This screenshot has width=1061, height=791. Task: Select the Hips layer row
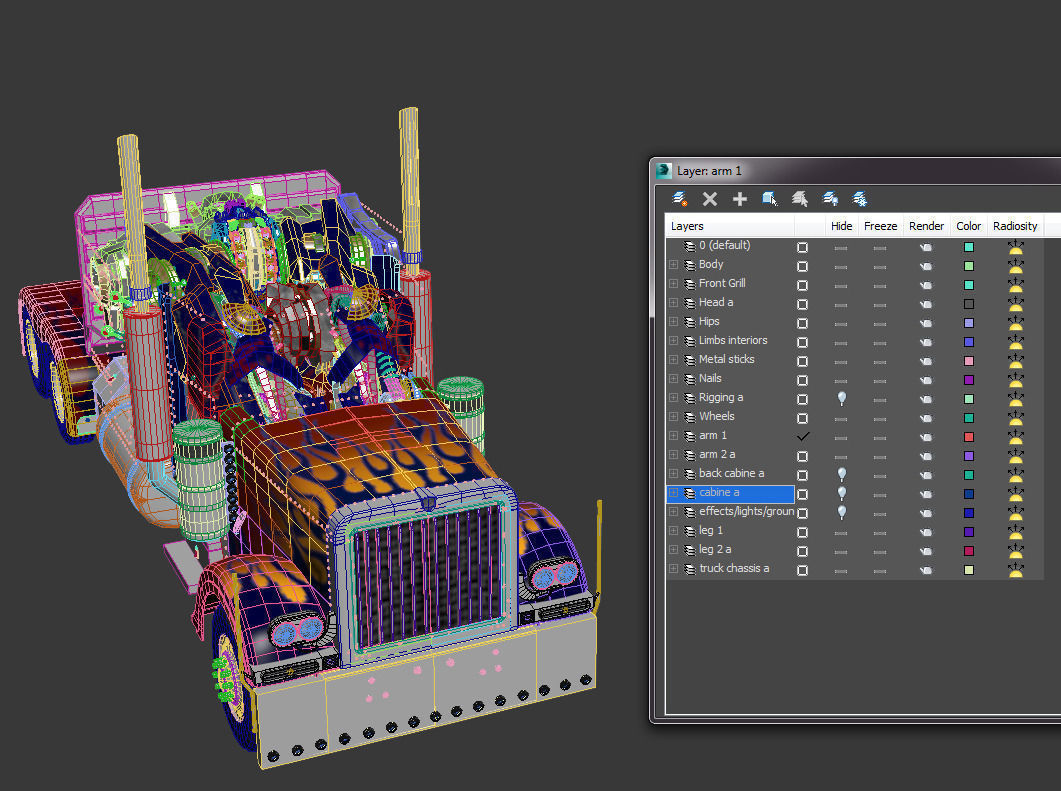pyautogui.click(x=854, y=322)
